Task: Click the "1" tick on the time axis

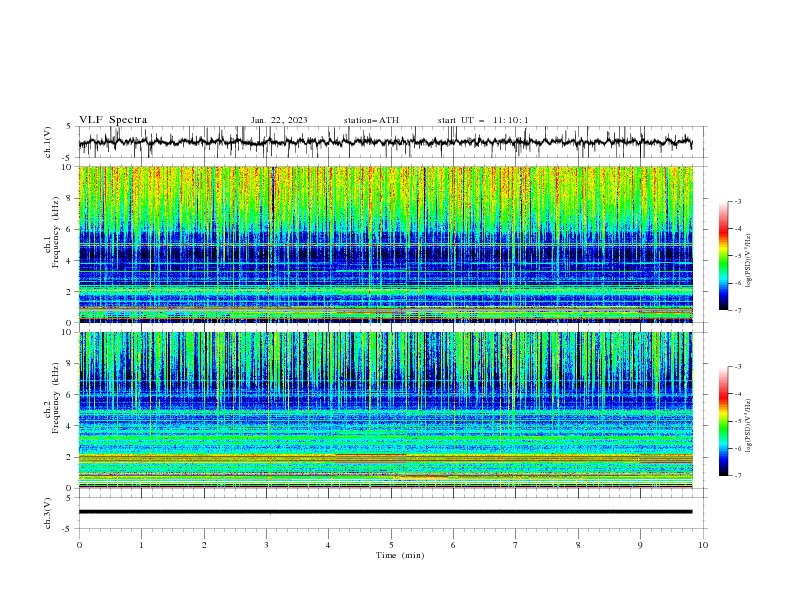Action: (x=141, y=545)
